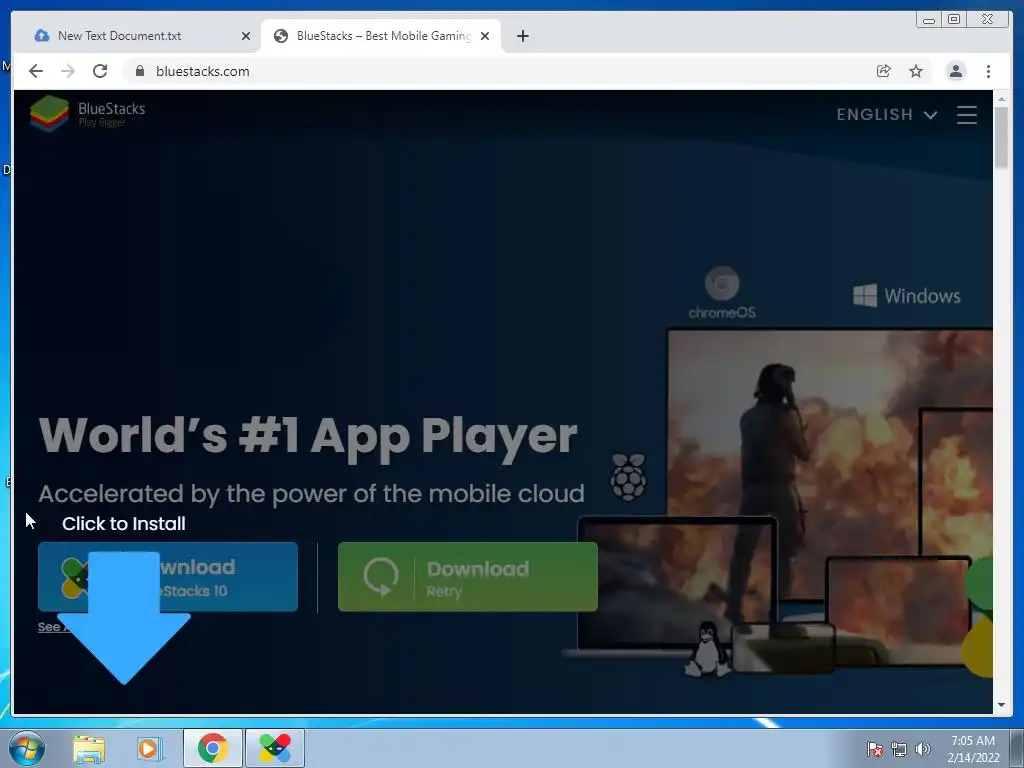This screenshot has height=768, width=1024.
Task: View site info via the lock icon
Action: pyautogui.click(x=140, y=71)
